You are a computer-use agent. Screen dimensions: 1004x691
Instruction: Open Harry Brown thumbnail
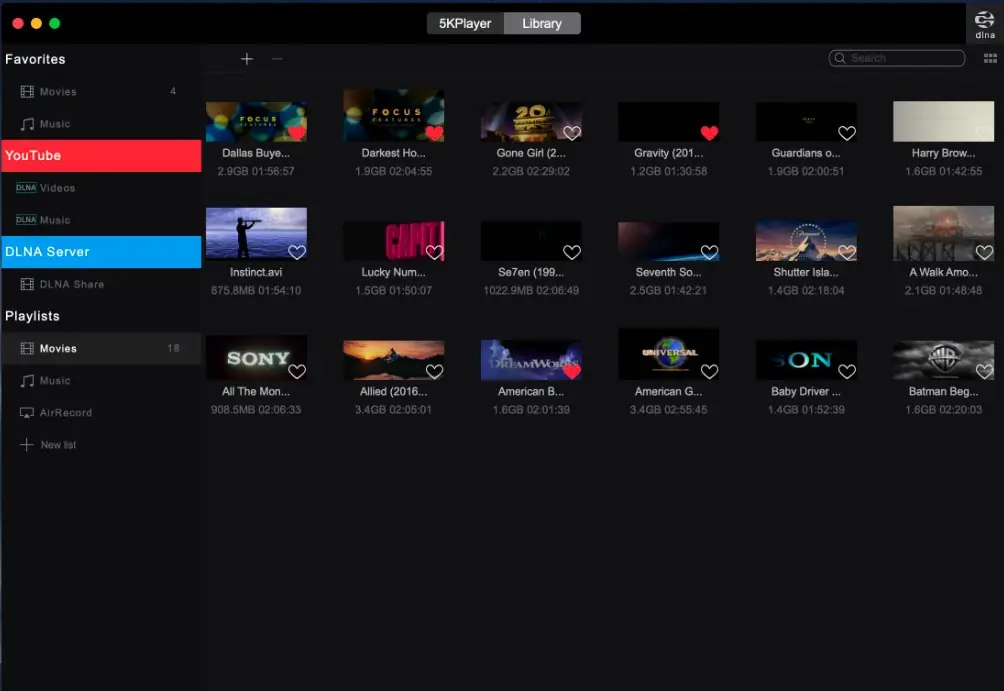point(944,121)
